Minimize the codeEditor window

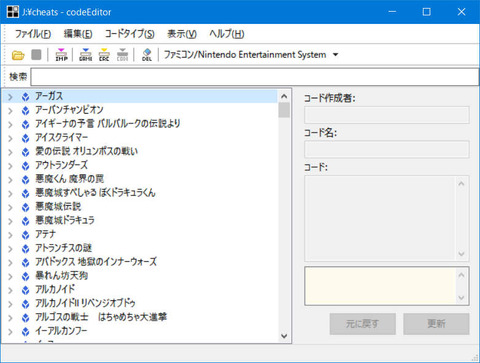[392, 12]
